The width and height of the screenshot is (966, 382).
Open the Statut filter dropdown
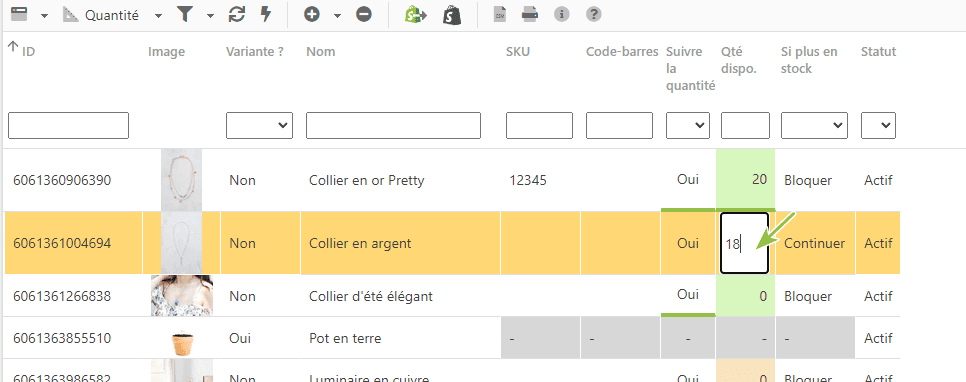879,125
